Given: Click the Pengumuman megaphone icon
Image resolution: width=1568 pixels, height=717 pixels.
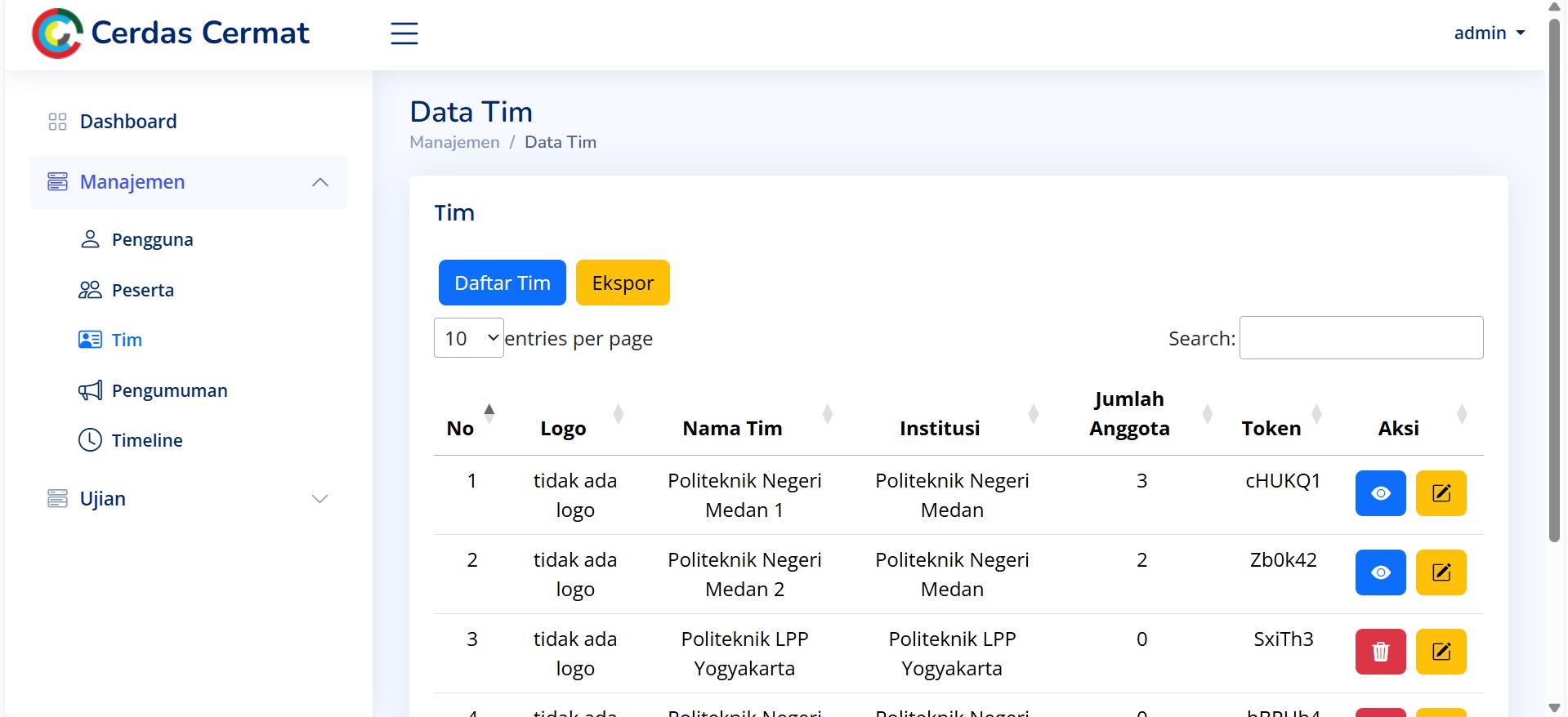Looking at the screenshot, I should click(x=90, y=390).
